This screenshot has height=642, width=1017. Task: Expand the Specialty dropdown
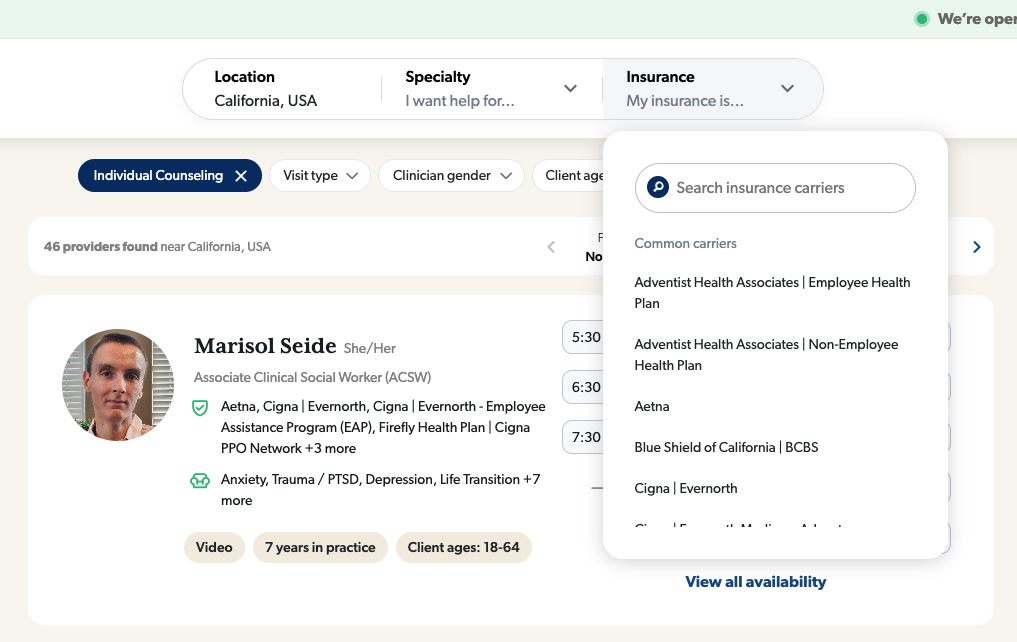pos(570,89)
